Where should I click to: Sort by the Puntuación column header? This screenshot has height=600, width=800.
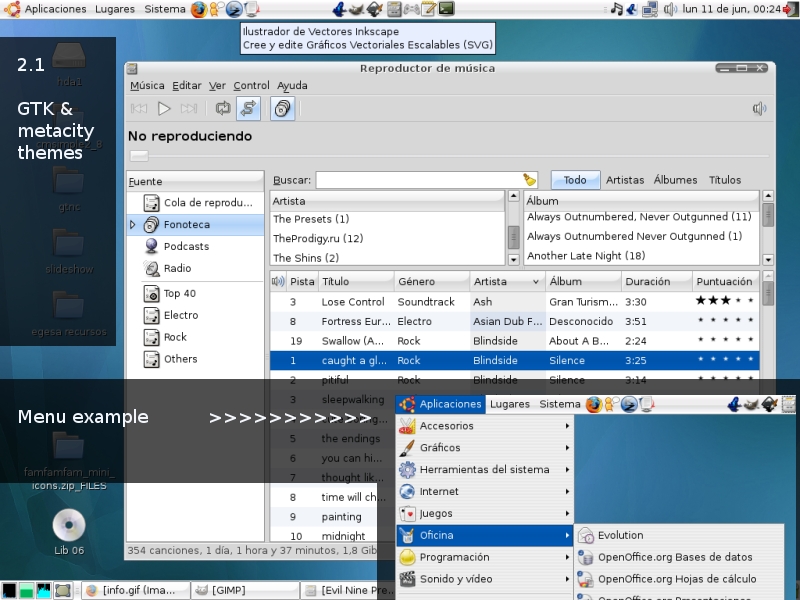pyautogui.click(x=726, y=282)
